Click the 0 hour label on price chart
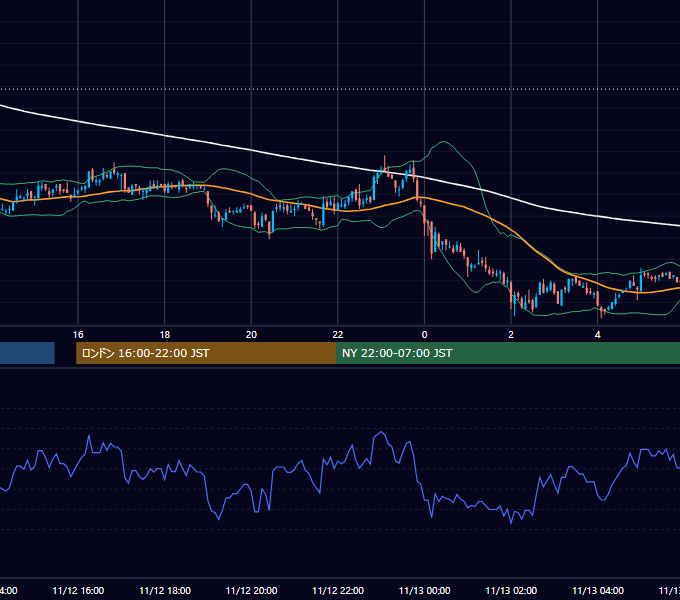Screen dimensions: 680x600 point(425,335)
